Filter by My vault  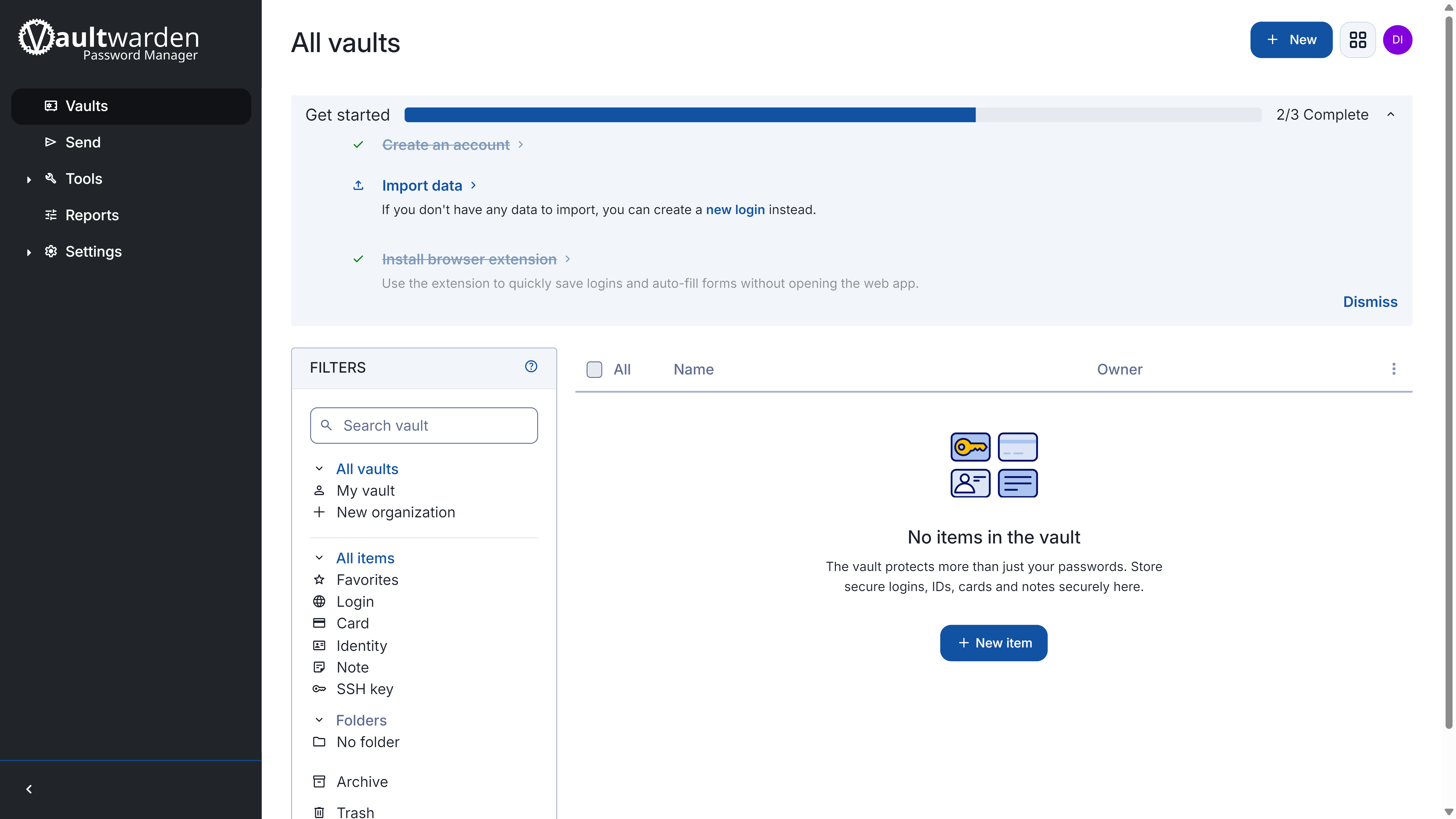pos(366,491)
